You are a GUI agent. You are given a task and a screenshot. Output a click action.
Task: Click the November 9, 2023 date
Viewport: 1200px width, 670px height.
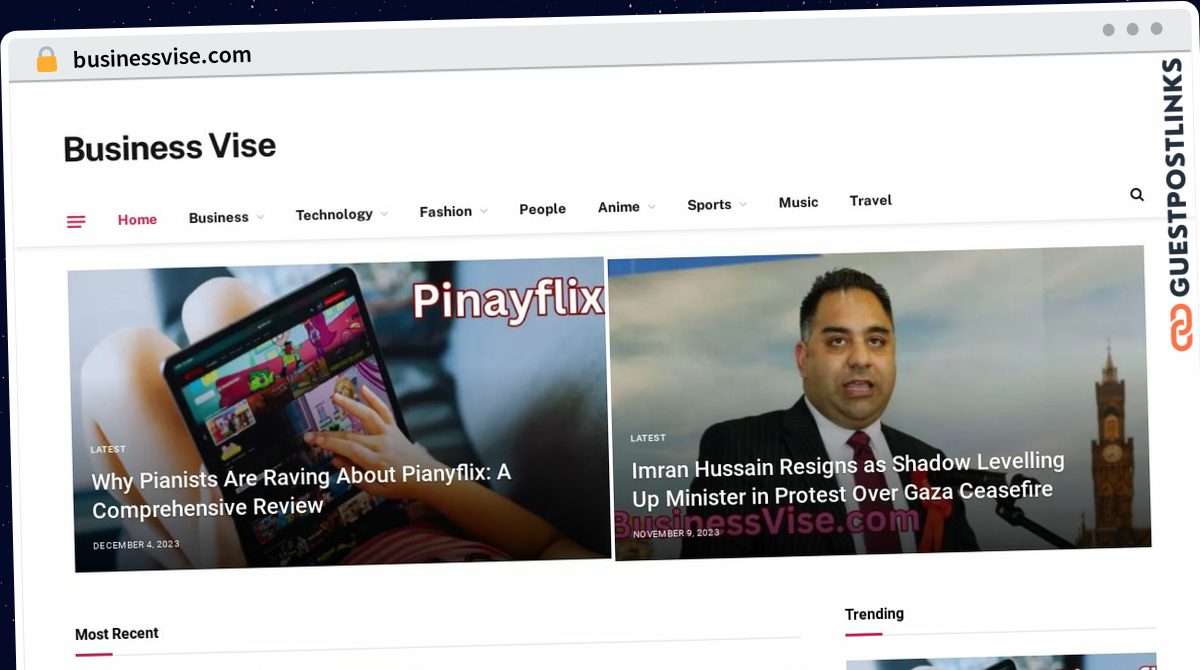(x=676, y=533)
